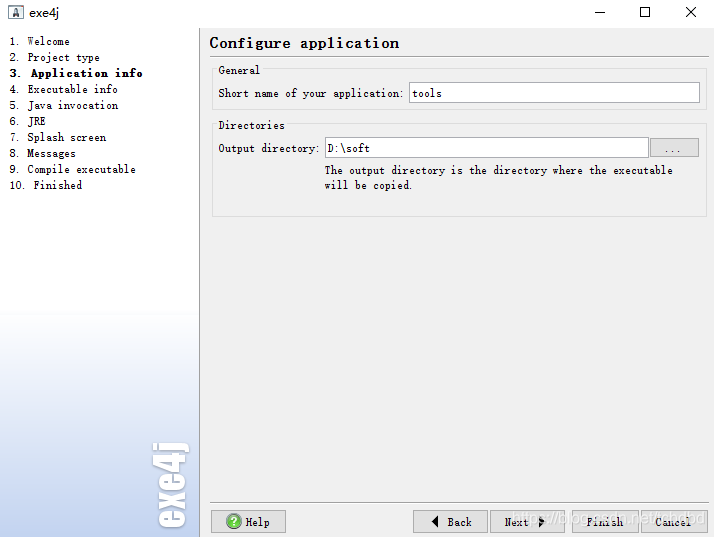Open Help for this wizard step
The image size is (714, 537).
[248, 522]
